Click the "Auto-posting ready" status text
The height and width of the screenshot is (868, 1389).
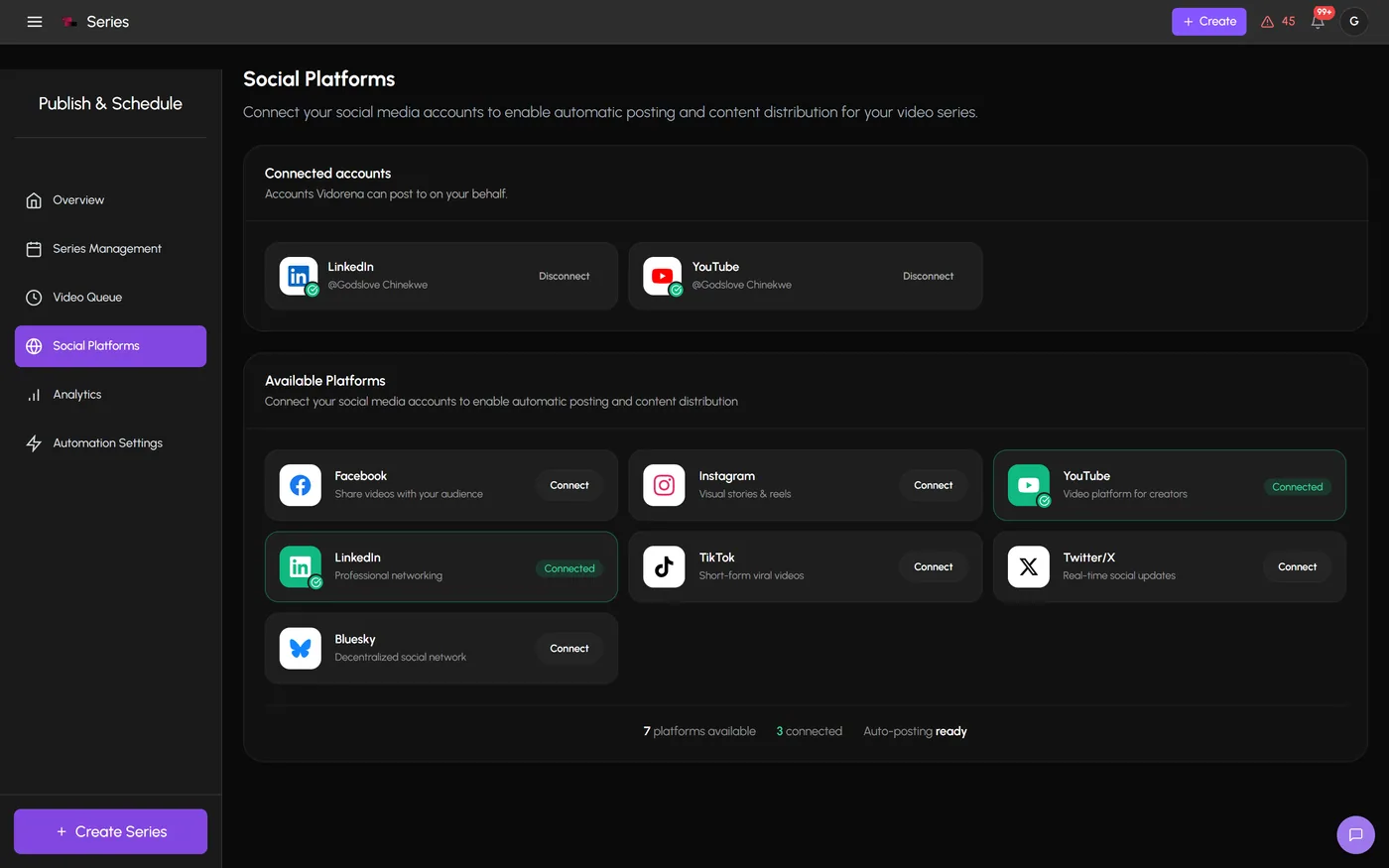click(915, 731)
